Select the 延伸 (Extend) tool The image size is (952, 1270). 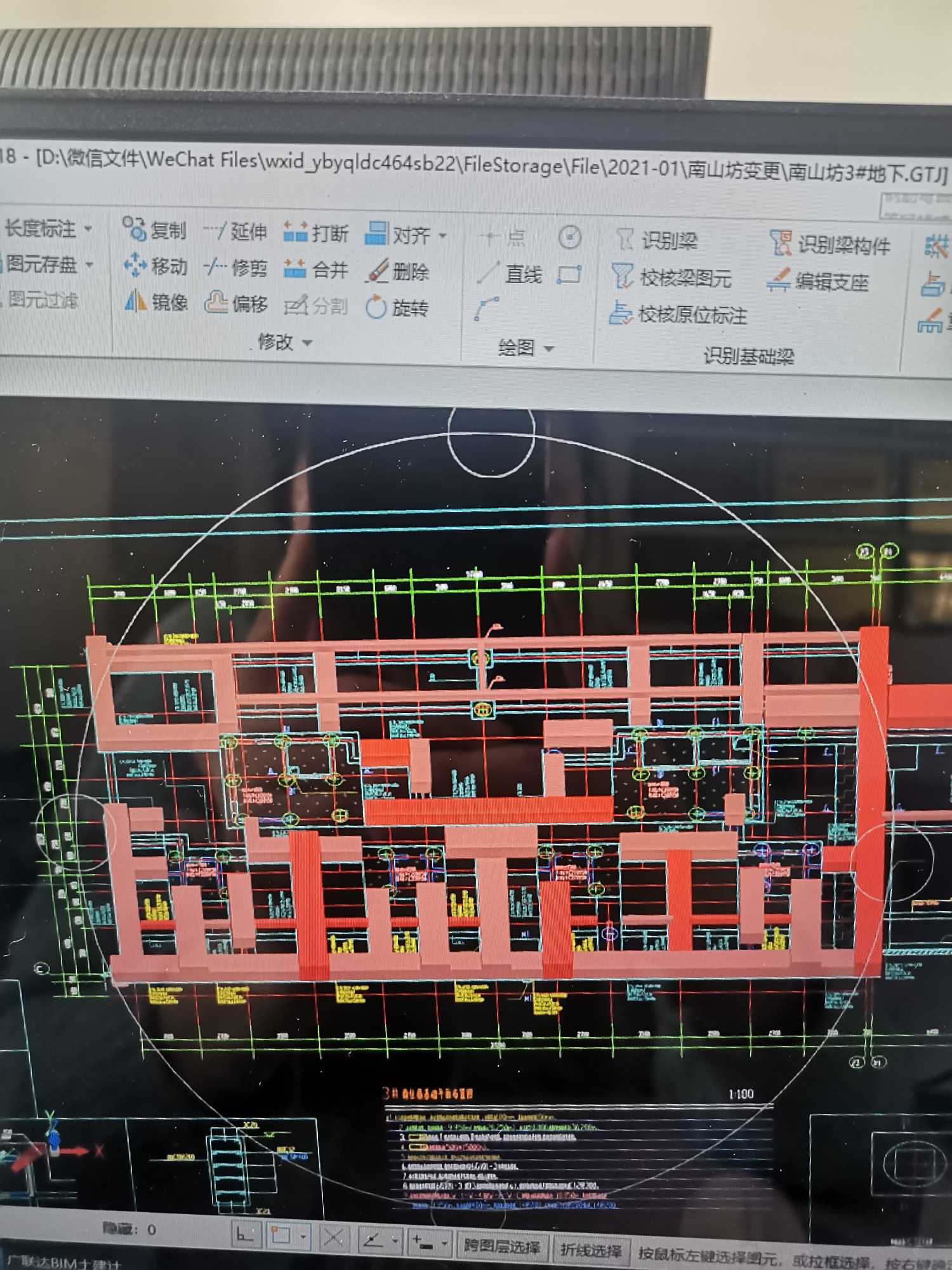coord(235,232)
